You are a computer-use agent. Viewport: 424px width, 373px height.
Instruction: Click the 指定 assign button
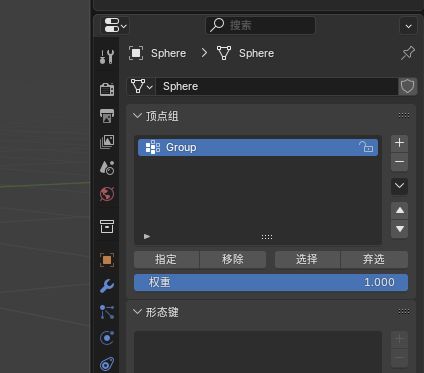[166, 260]
